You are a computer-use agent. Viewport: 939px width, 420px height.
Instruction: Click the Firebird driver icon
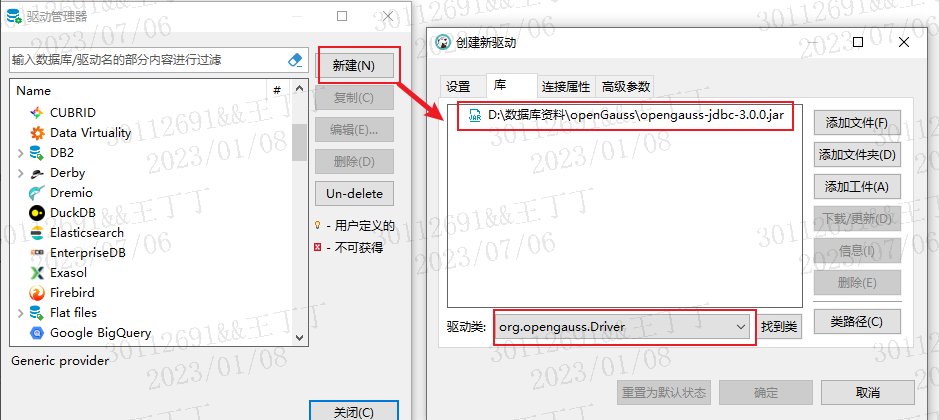point(37,293)
